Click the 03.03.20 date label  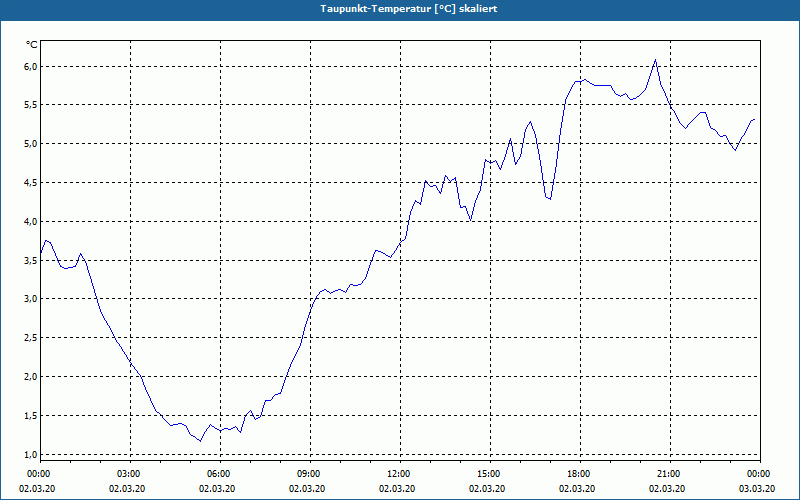757,489
